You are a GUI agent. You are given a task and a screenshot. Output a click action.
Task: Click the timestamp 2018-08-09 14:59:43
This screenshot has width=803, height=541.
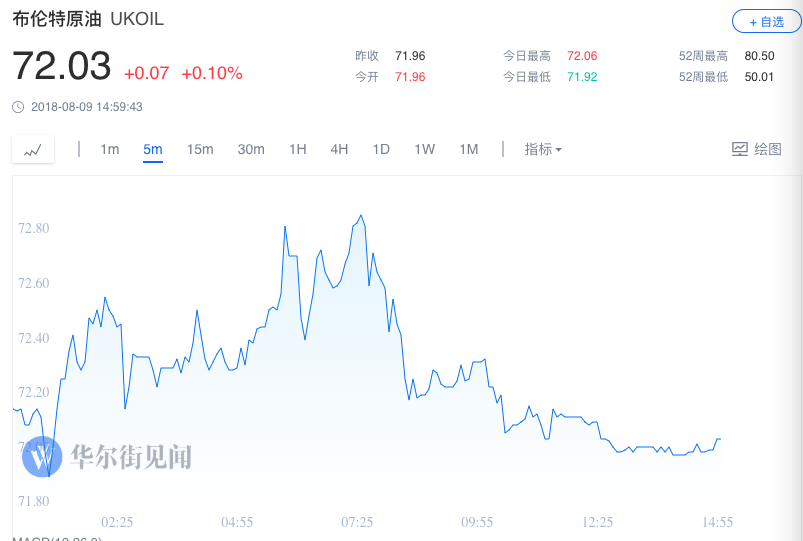tap(87, 107)
